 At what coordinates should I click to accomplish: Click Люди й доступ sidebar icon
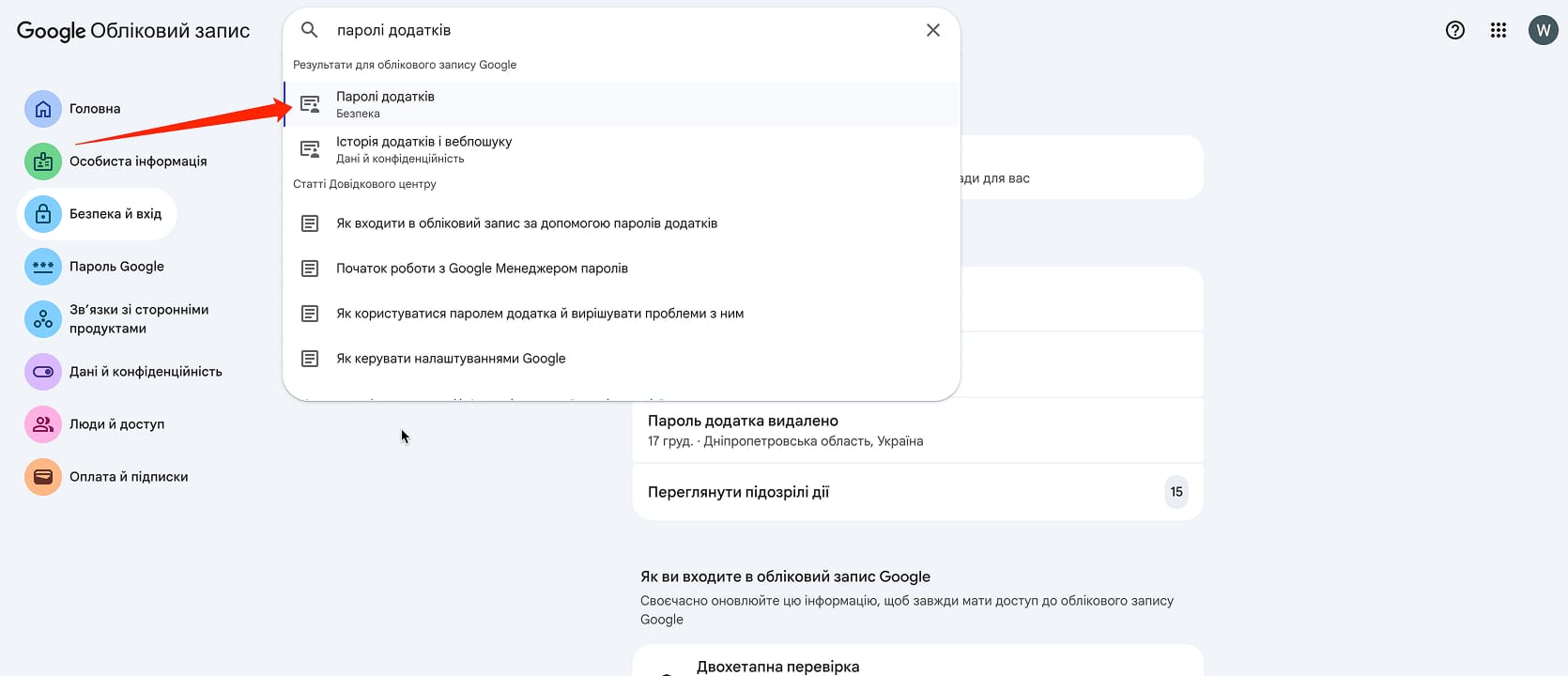(43, 424)
